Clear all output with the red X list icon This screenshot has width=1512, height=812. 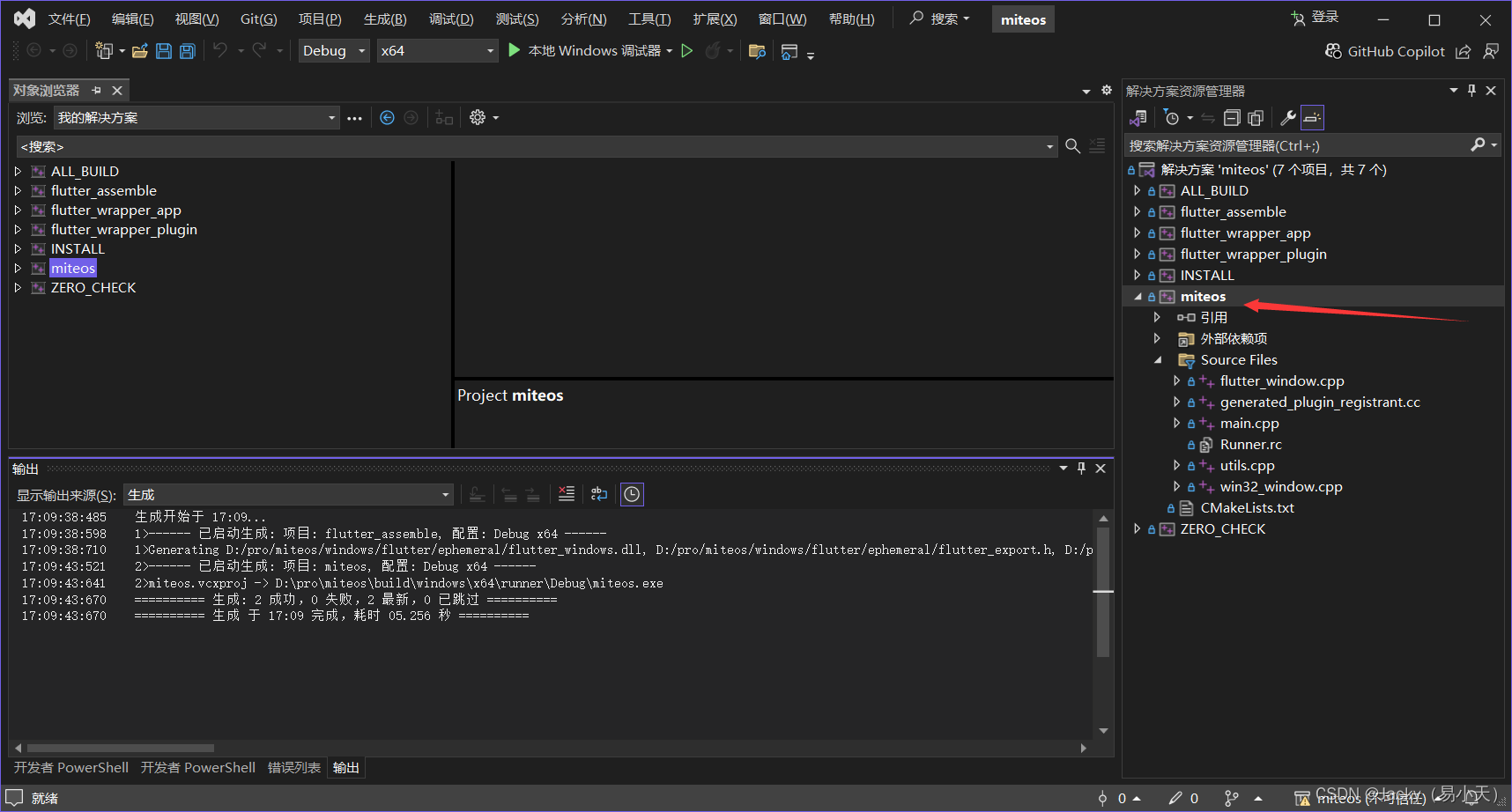pos(567,494)
